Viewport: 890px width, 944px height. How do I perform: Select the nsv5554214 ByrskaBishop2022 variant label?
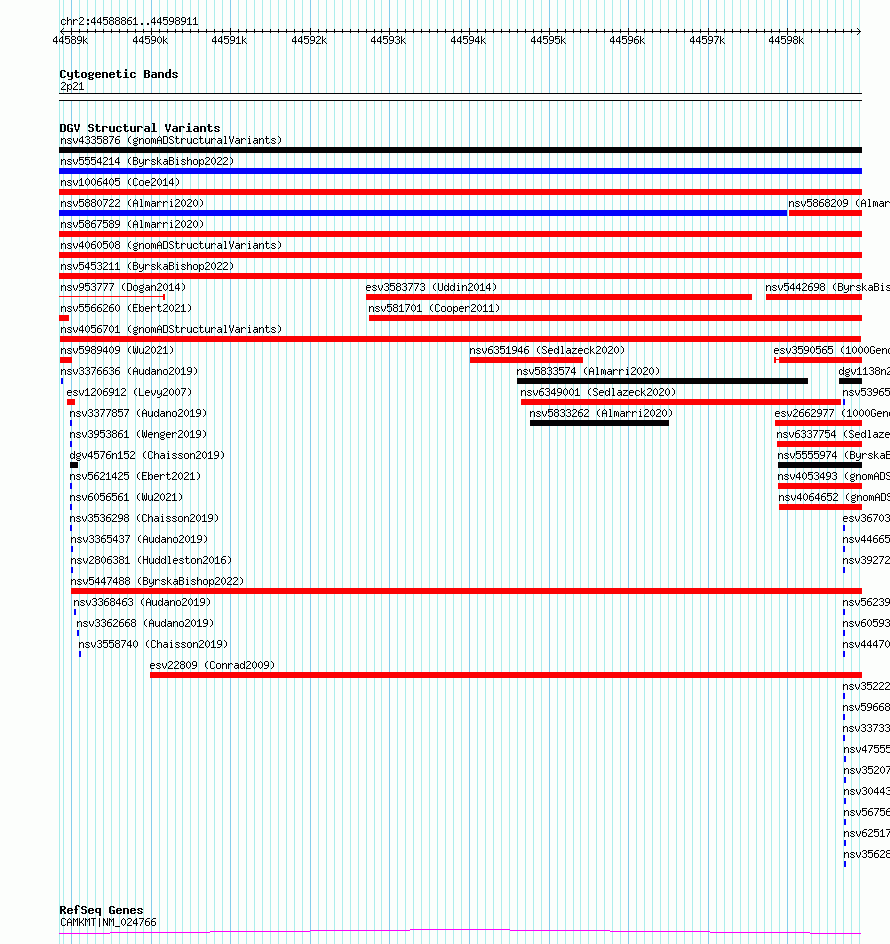[x=147, y=161]
